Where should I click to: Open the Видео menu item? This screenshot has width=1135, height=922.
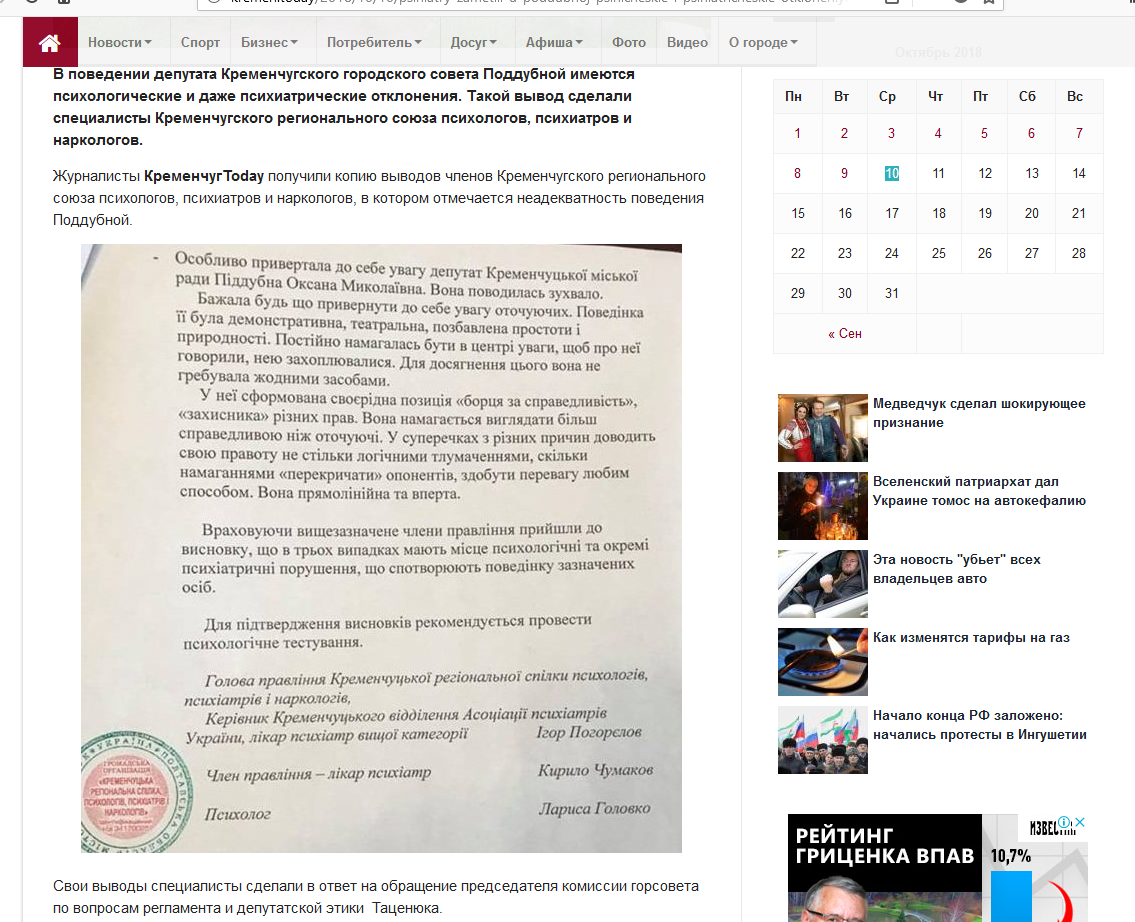687,43
